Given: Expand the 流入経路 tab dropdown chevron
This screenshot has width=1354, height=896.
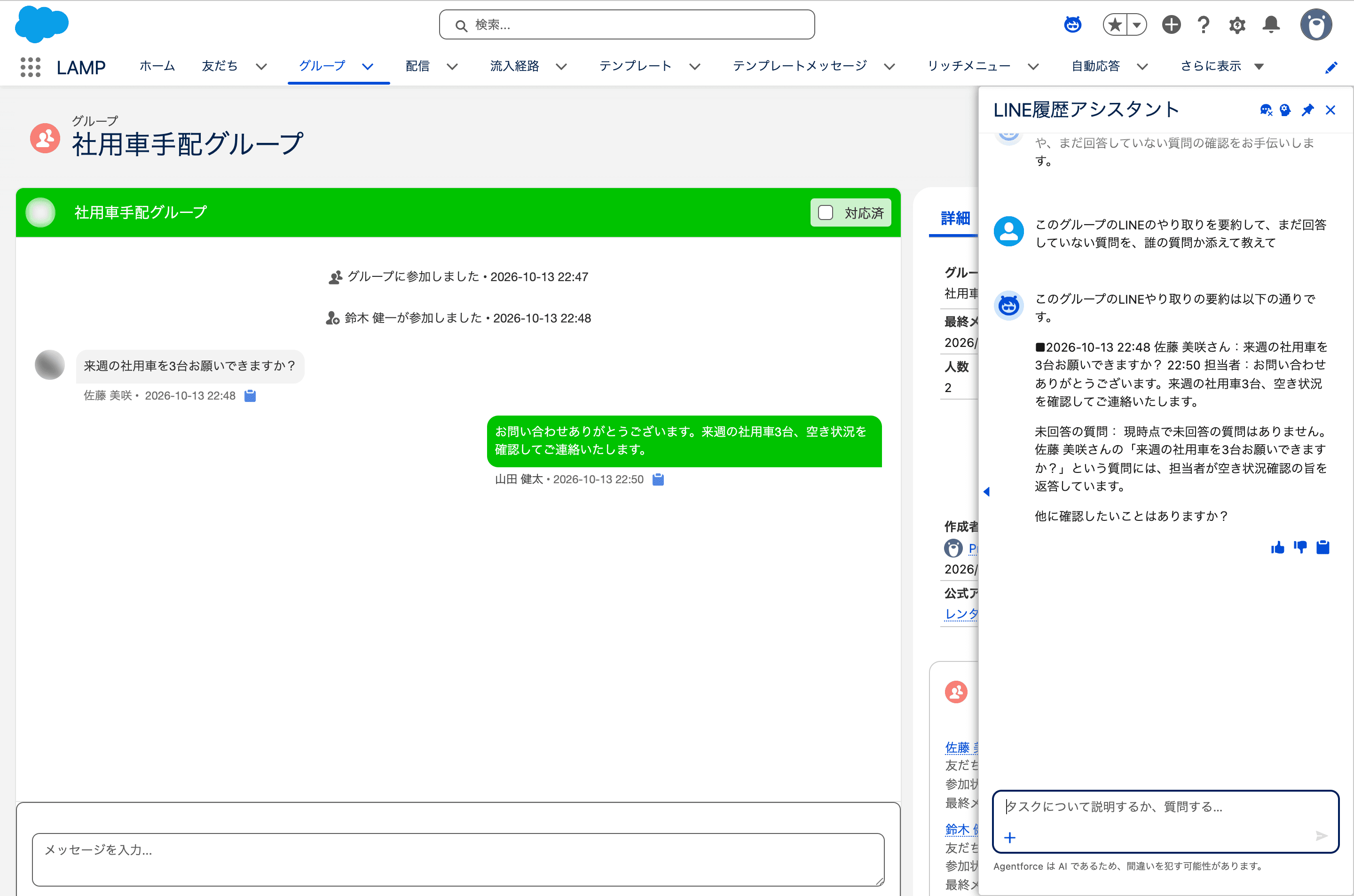Looking at the screenshot, I should 561,66.
